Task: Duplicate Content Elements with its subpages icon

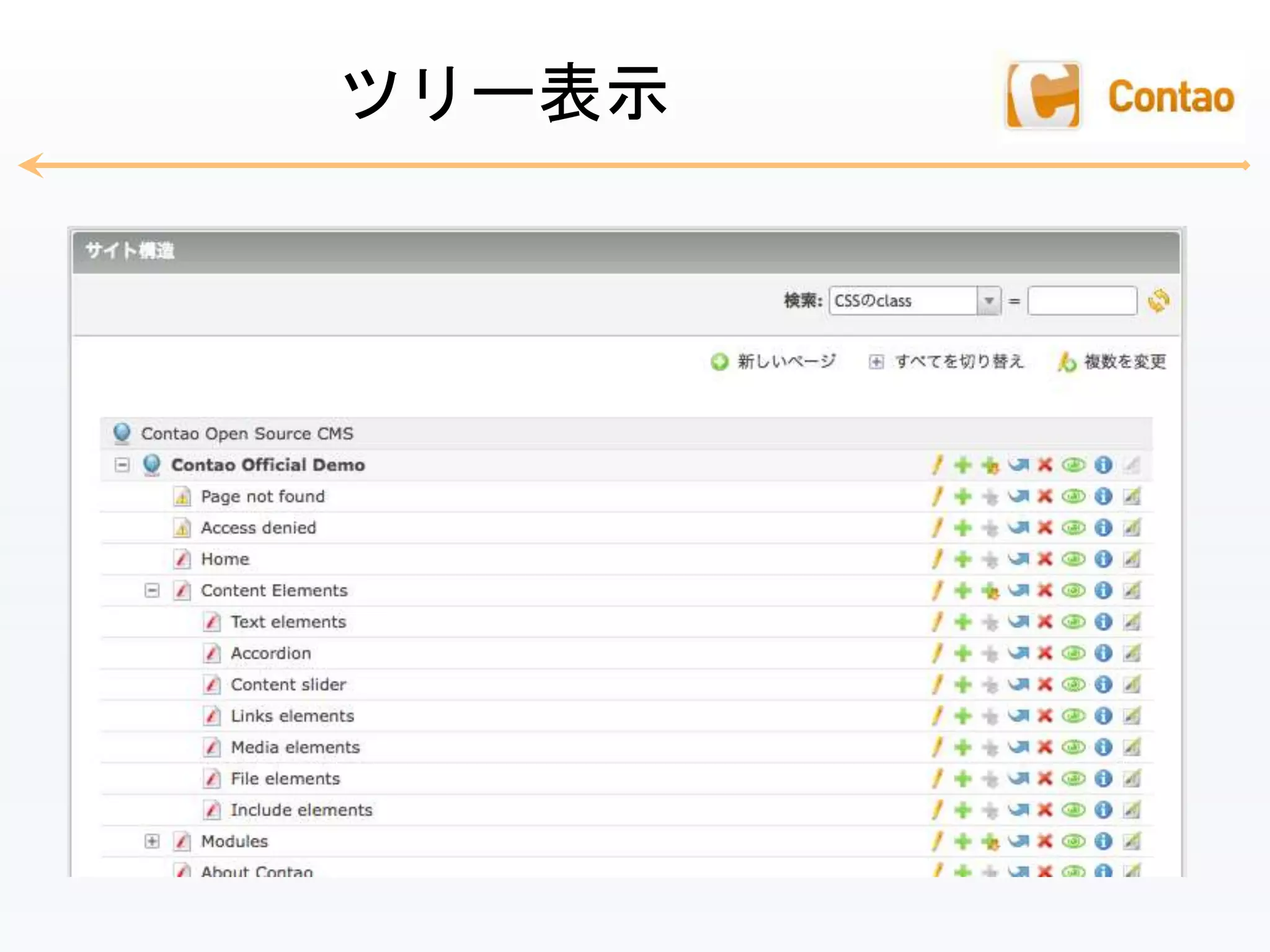Action: point(990,591)
